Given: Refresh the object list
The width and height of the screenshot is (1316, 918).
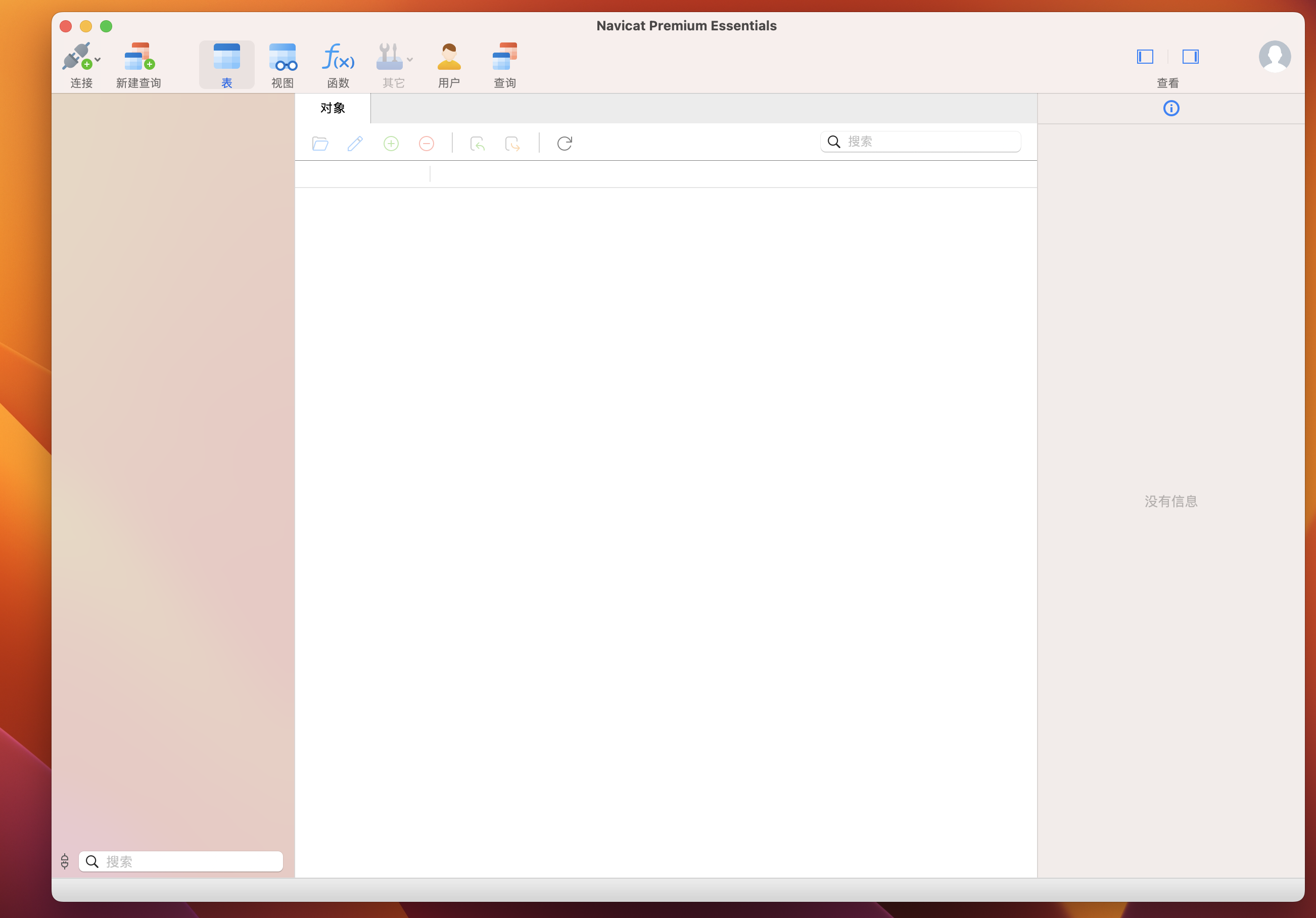Looking at the screenshot, I should pos(564,144).
